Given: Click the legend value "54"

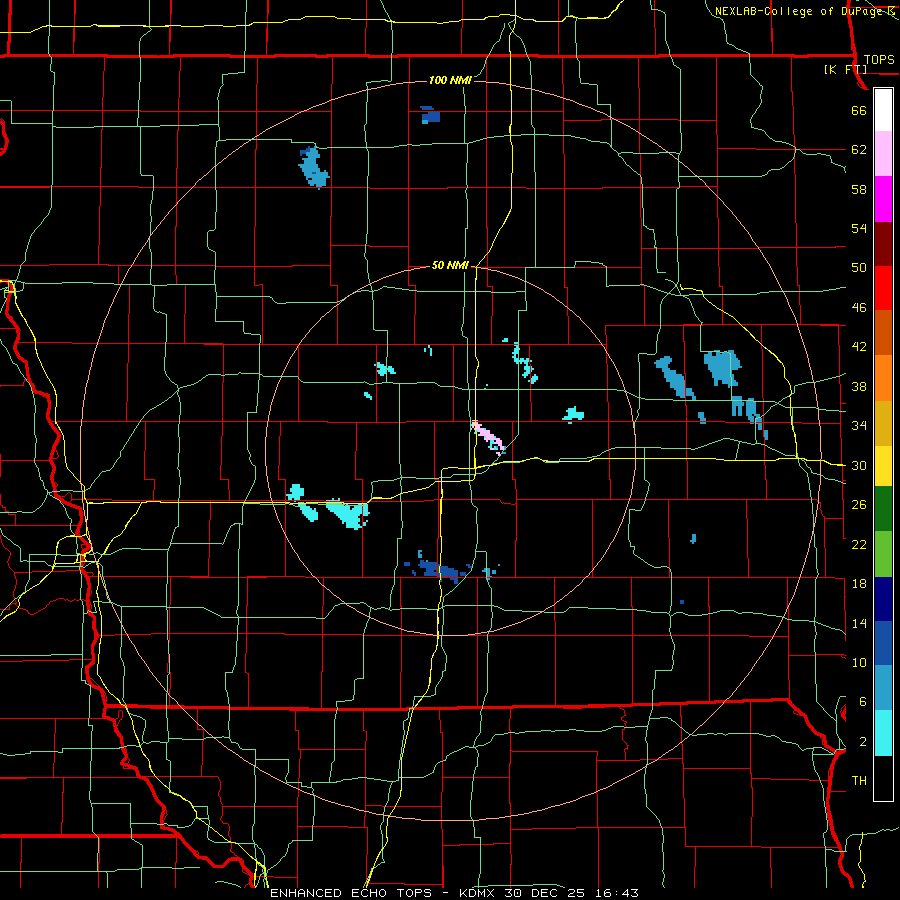Looking at the screenshot, I should pos(859,228).
